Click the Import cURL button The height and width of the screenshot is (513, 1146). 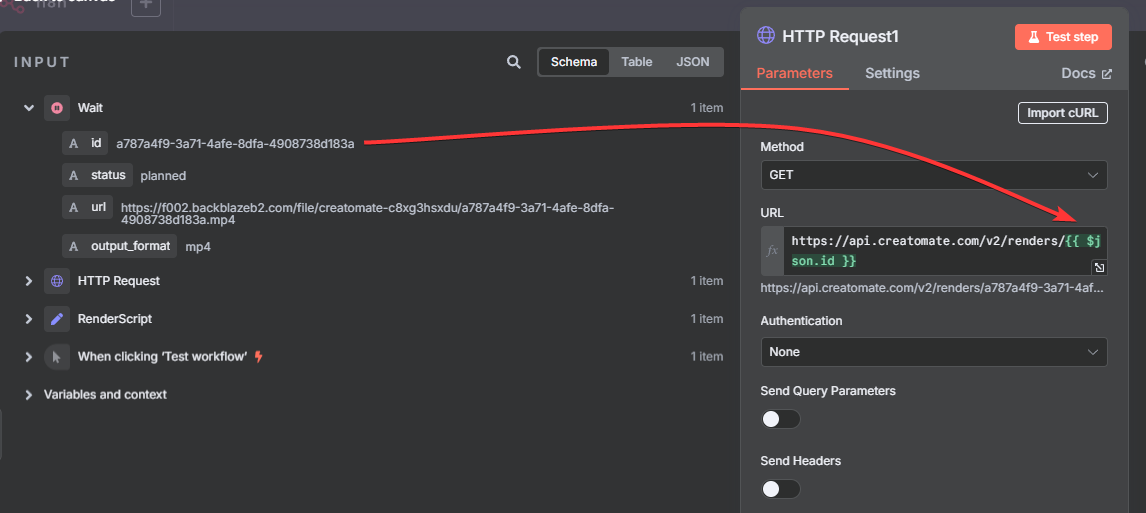click(x=1062, y=113)
